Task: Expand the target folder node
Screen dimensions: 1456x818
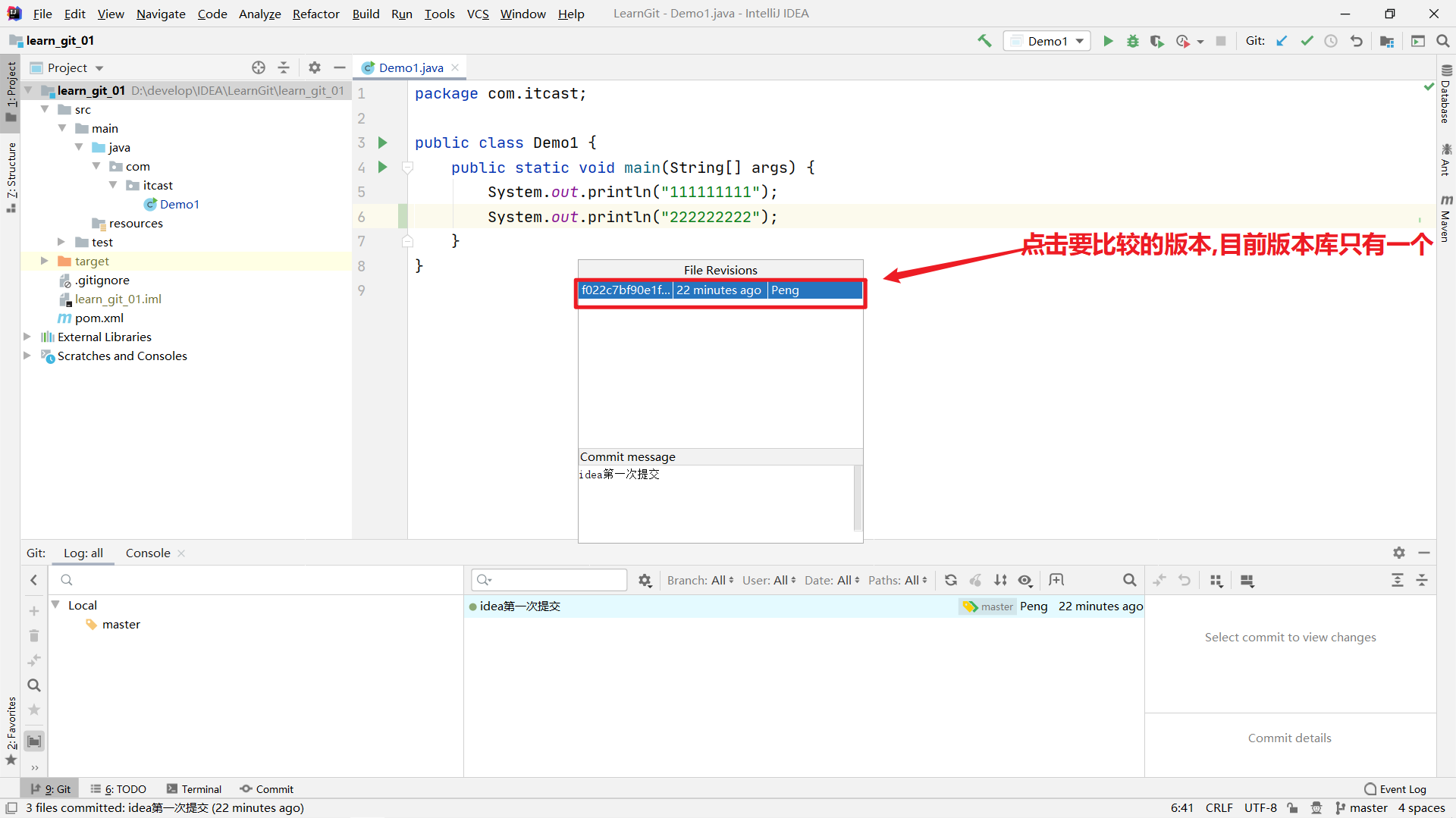Action: pos(44,261)
